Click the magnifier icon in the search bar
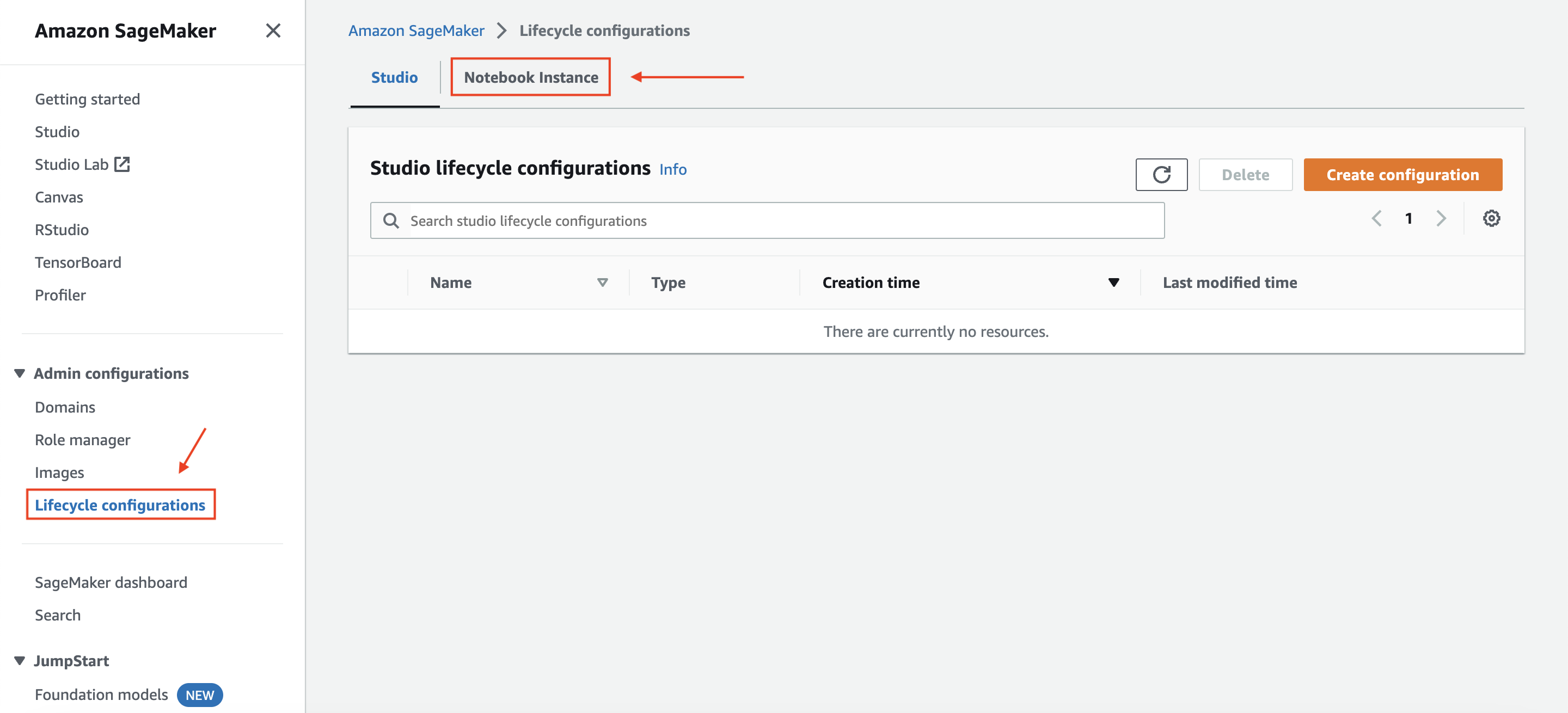Viewport: 1568px width, 713px height. point(391,220)
